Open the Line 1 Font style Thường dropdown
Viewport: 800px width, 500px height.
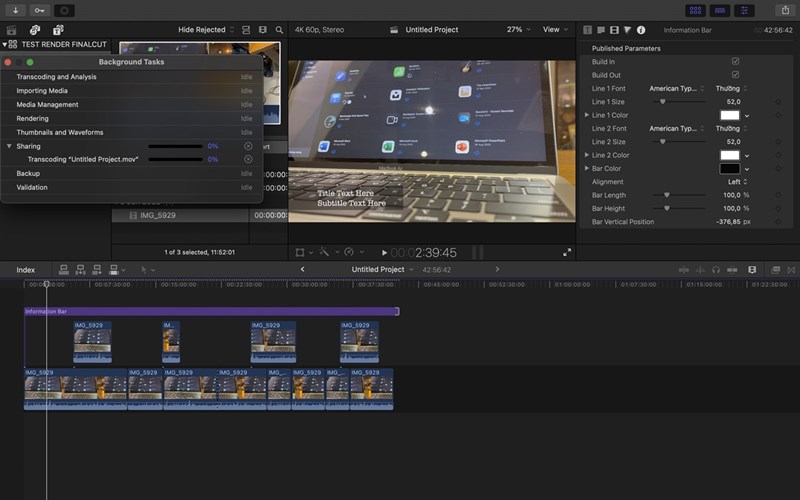731,88
